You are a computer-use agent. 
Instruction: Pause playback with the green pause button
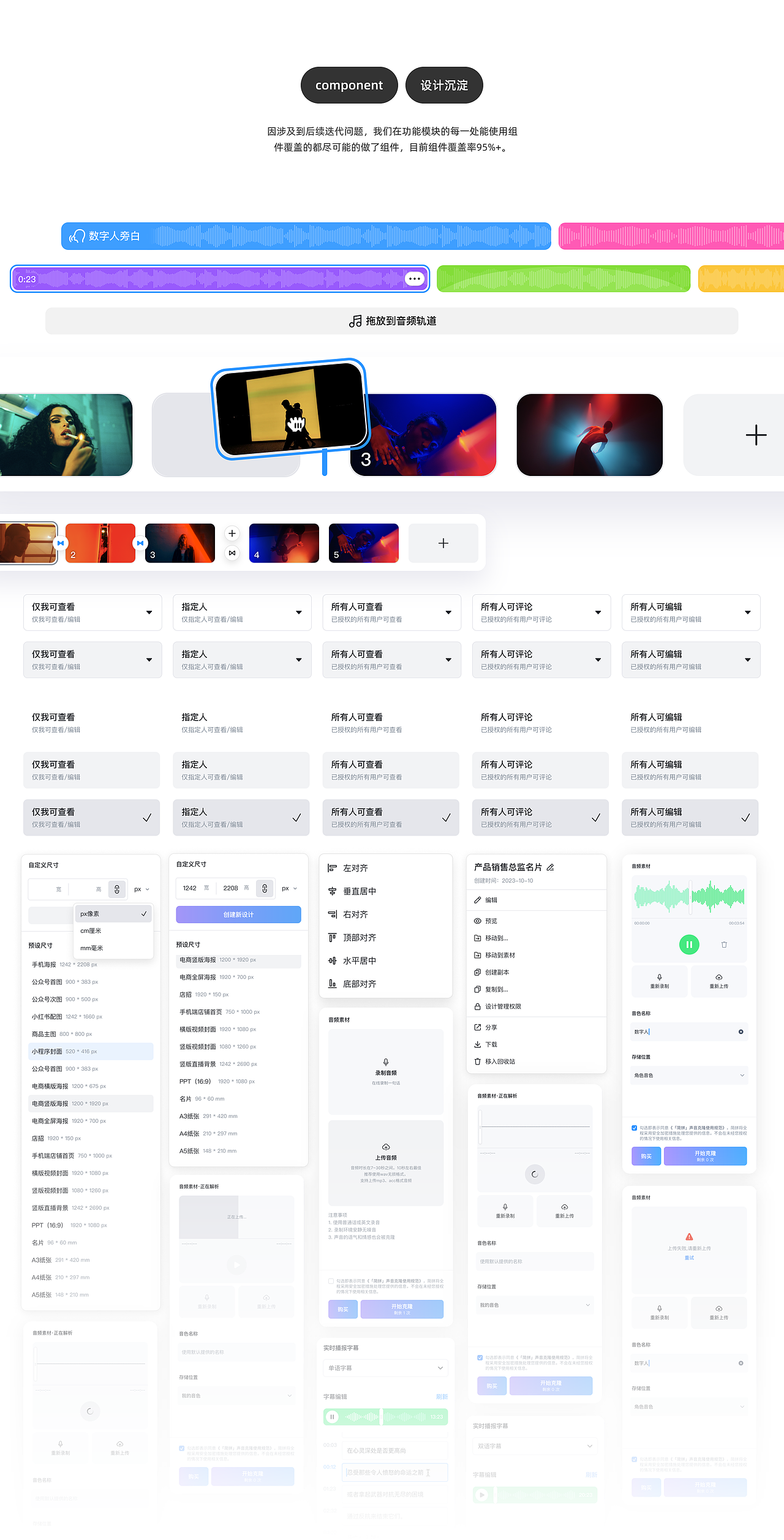689,945
